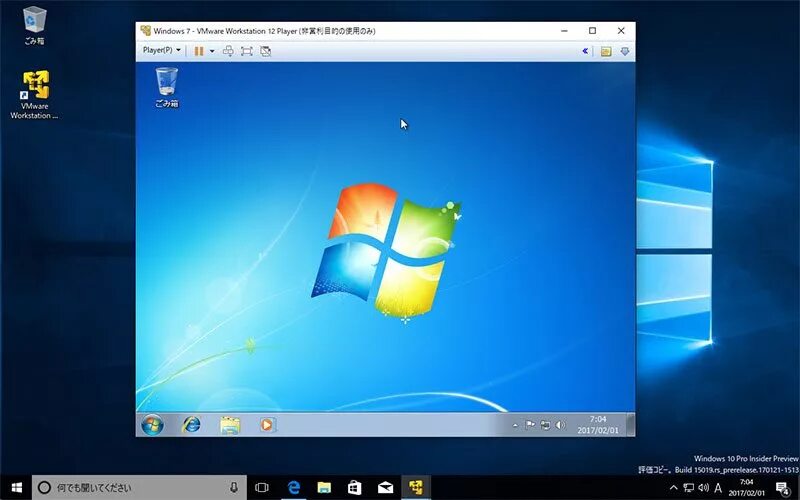Screen dimensions: 800x500
Task: Open Task View on the host taskbar
Action: click(x=262, y=488)
